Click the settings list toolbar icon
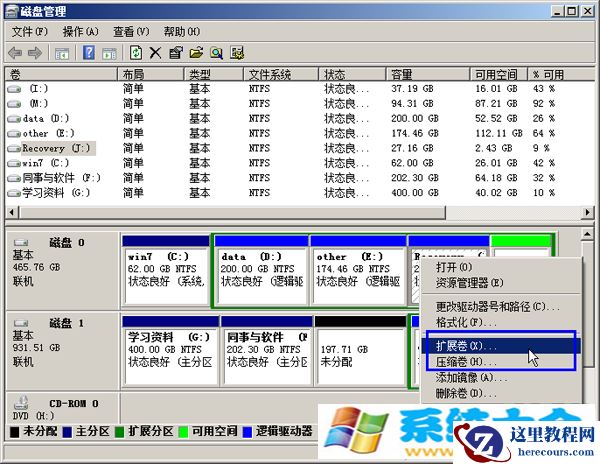This screenshot has width=600, height=464. [237, 53]
